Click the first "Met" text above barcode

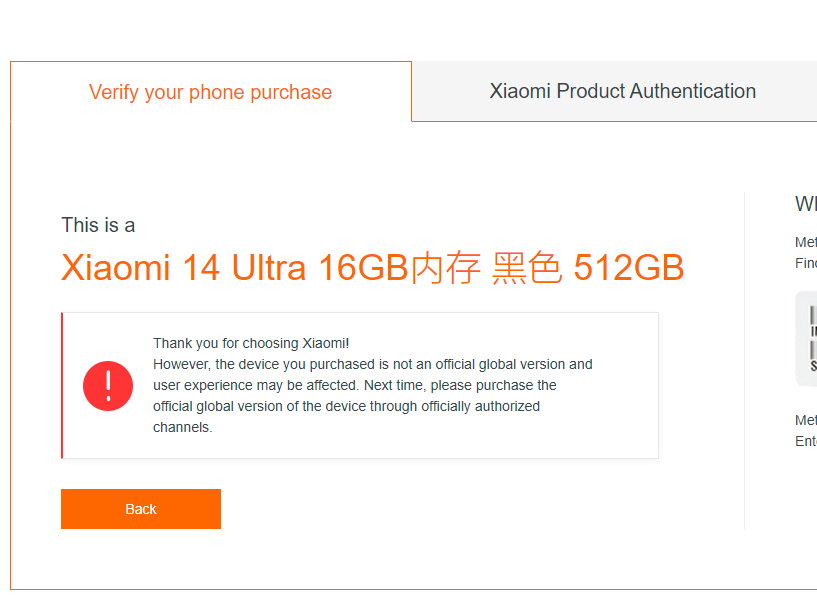[x=806, y=242]
